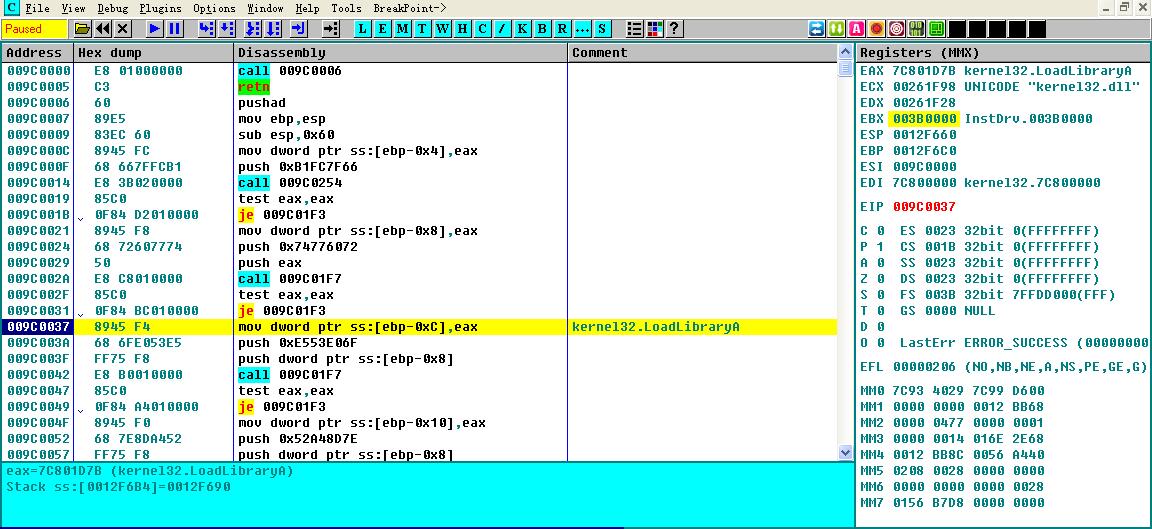The width and height of the screenshot is (1152, 529).
Task: Restart the program with the rewind icon
Action: tap(103, 29)
